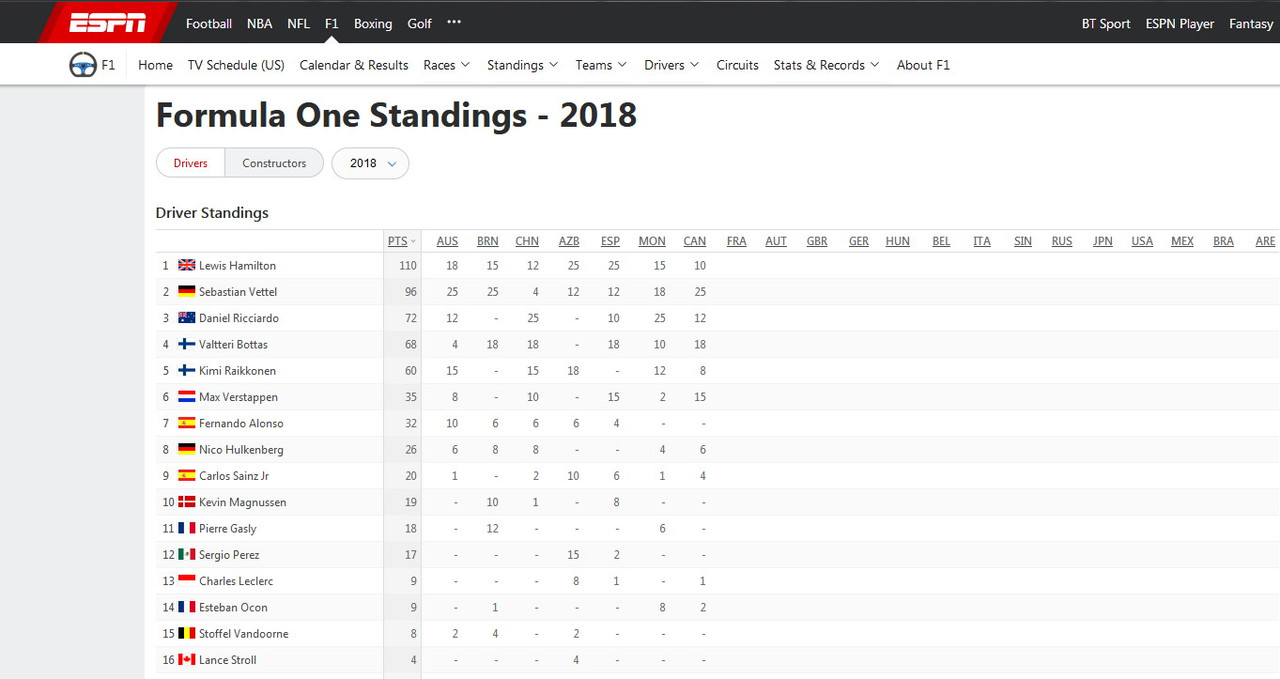The height and width of the screenshot is (679, 1280).
Task: Click Sergio Perez's Mexican flag icon
Action: pos(186,555)
